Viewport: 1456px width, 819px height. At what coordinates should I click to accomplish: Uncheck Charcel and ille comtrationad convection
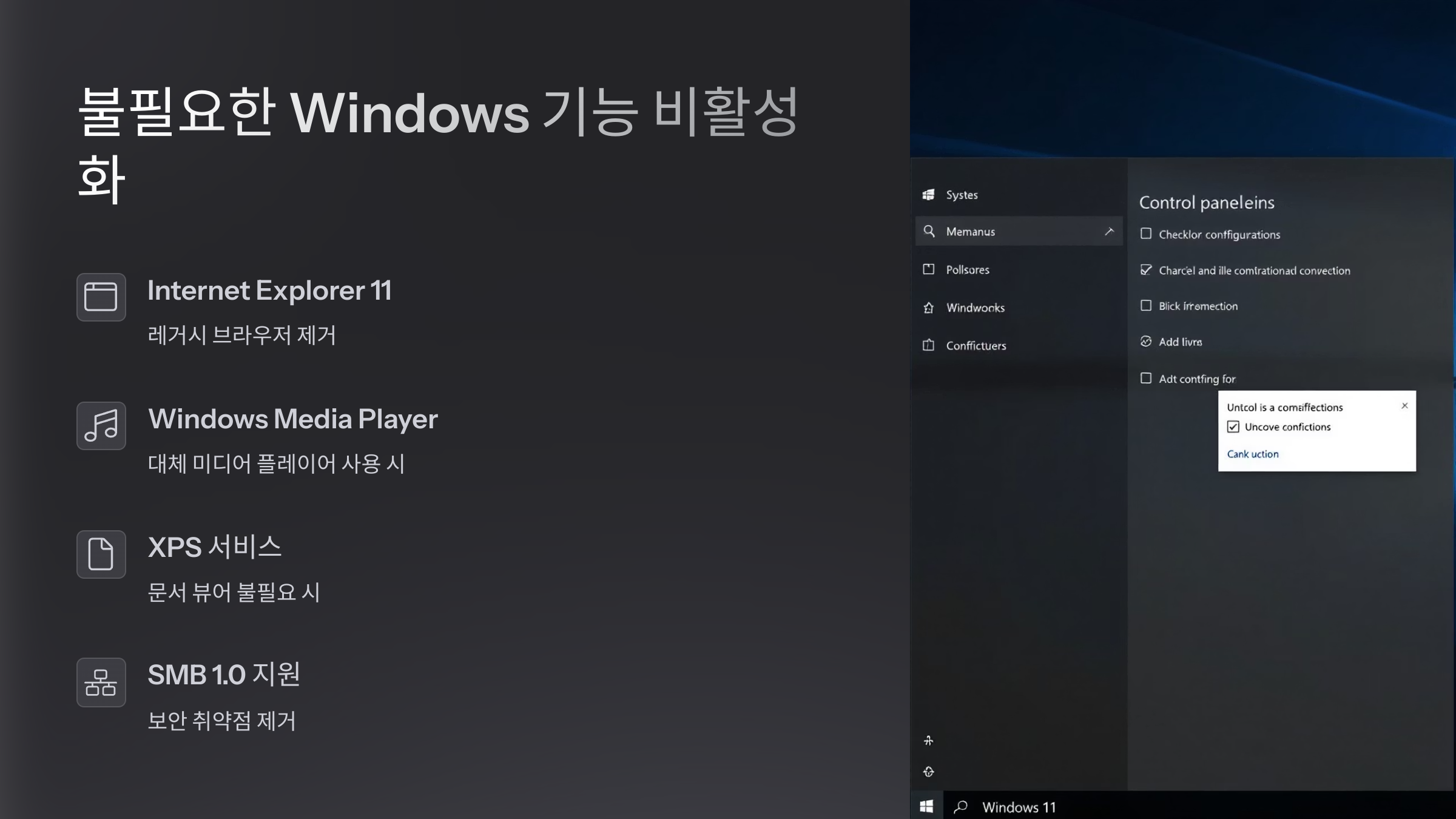pyautogui.click(x=1146, y=270)
